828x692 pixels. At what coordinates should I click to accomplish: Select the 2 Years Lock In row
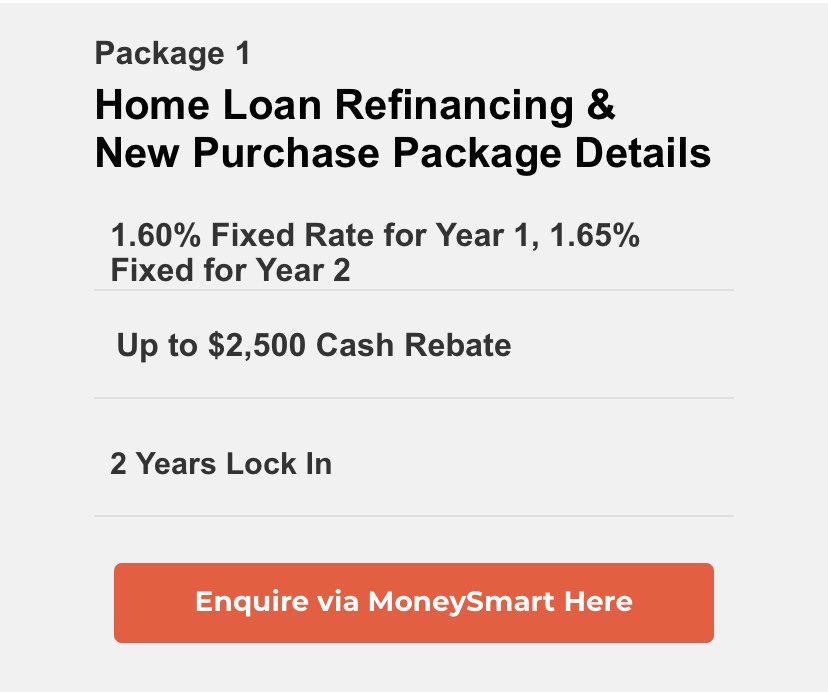point(221,464)
